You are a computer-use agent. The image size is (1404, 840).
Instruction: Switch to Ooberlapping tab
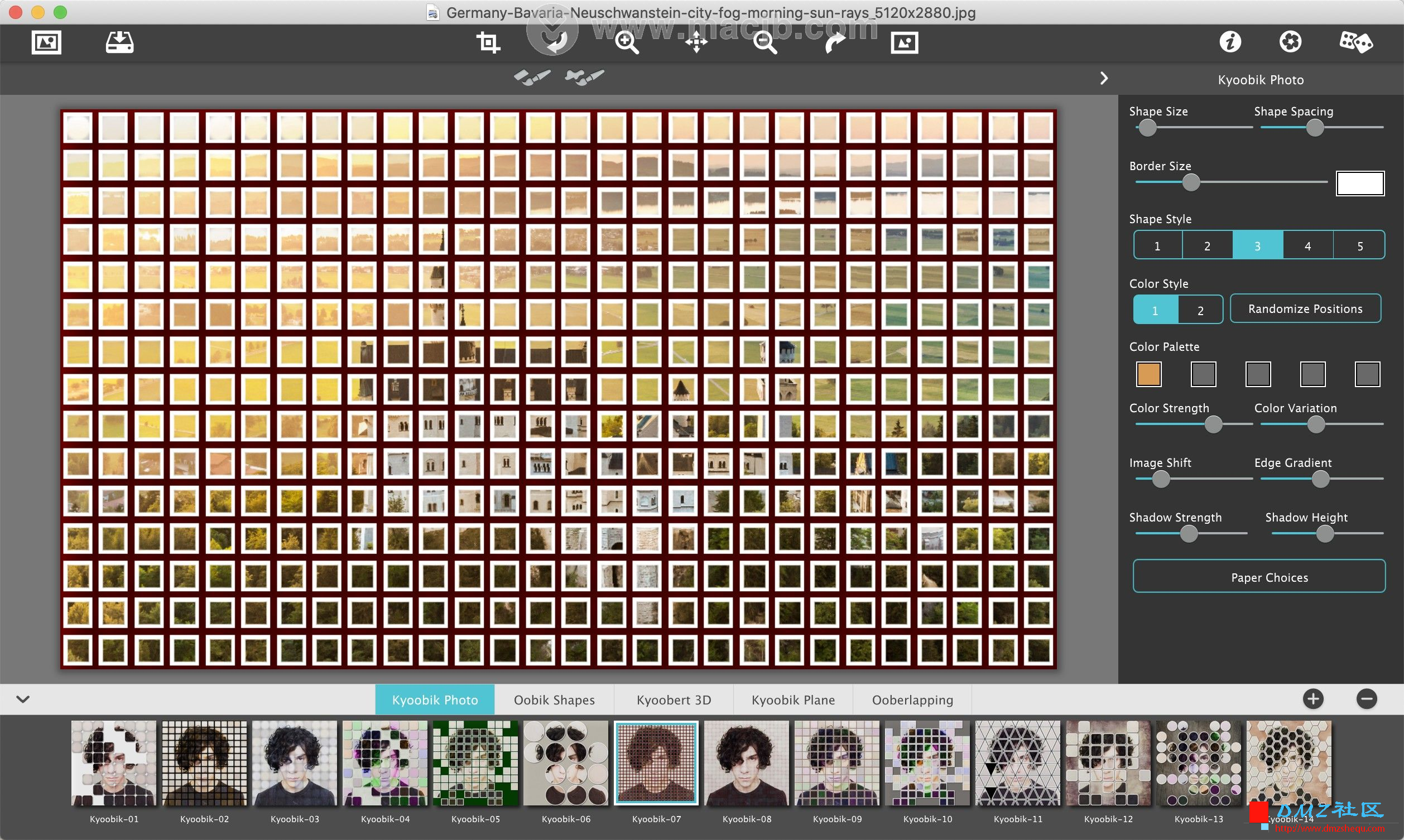912,699
